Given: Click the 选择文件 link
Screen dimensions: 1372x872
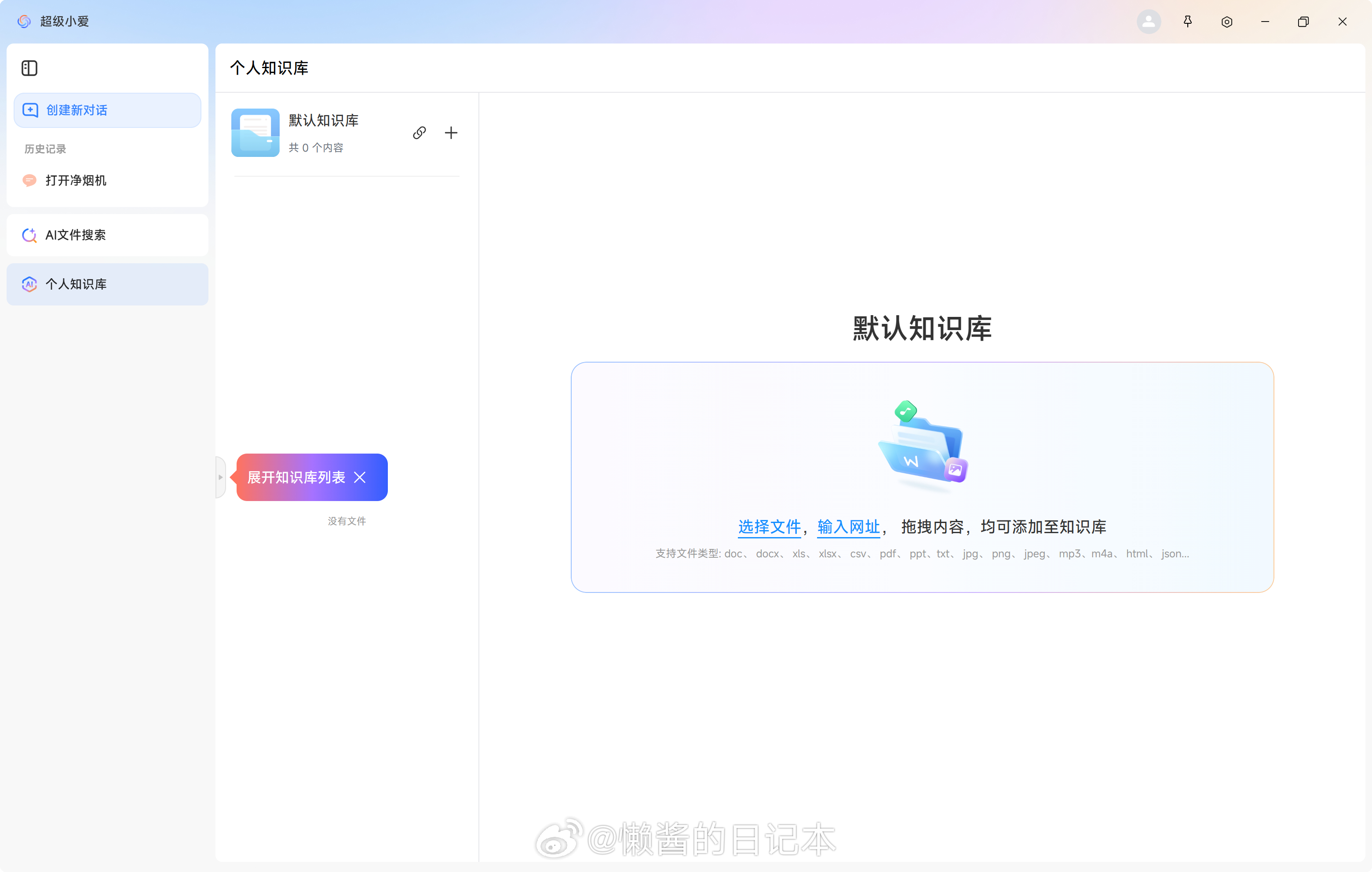Looking at the screenshot, I should pyautogui.click(x=769, y=527).
